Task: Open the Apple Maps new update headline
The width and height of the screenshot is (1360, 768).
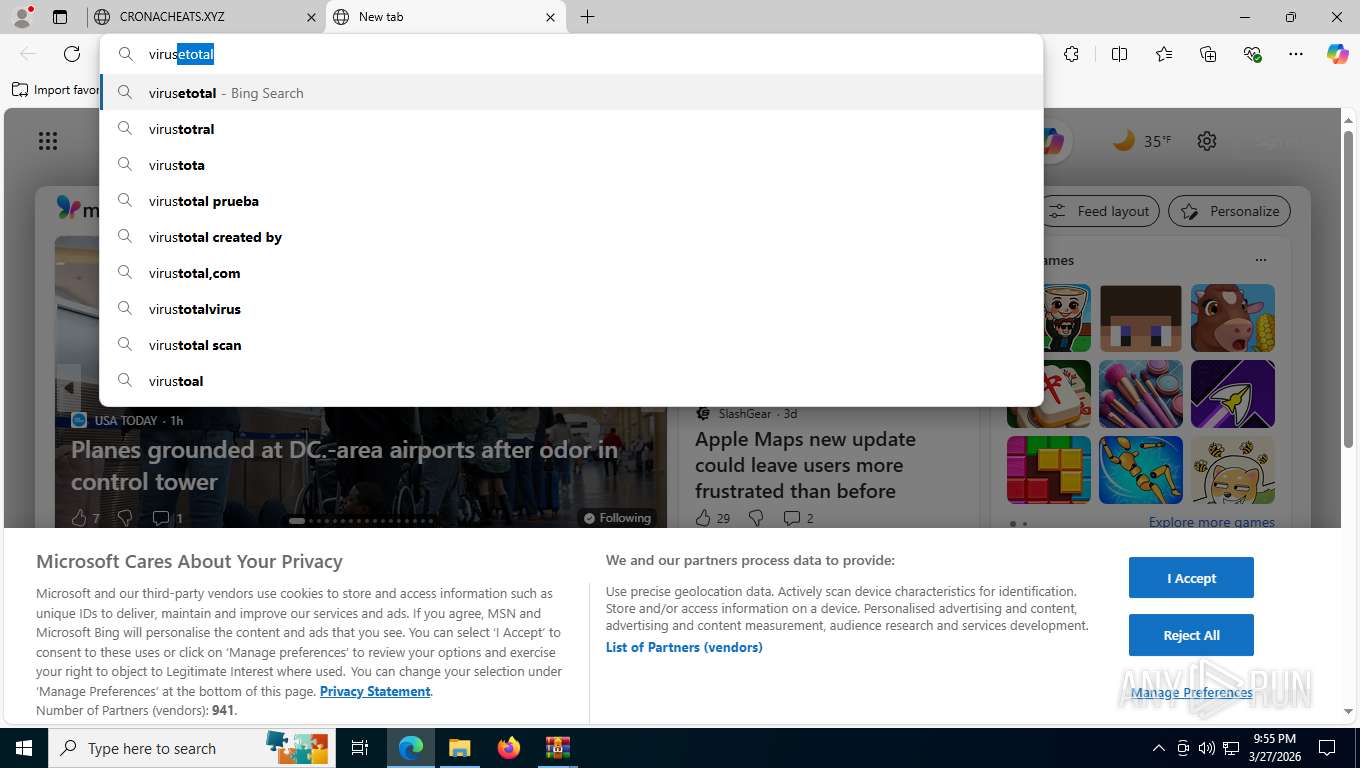Action: 805,465
